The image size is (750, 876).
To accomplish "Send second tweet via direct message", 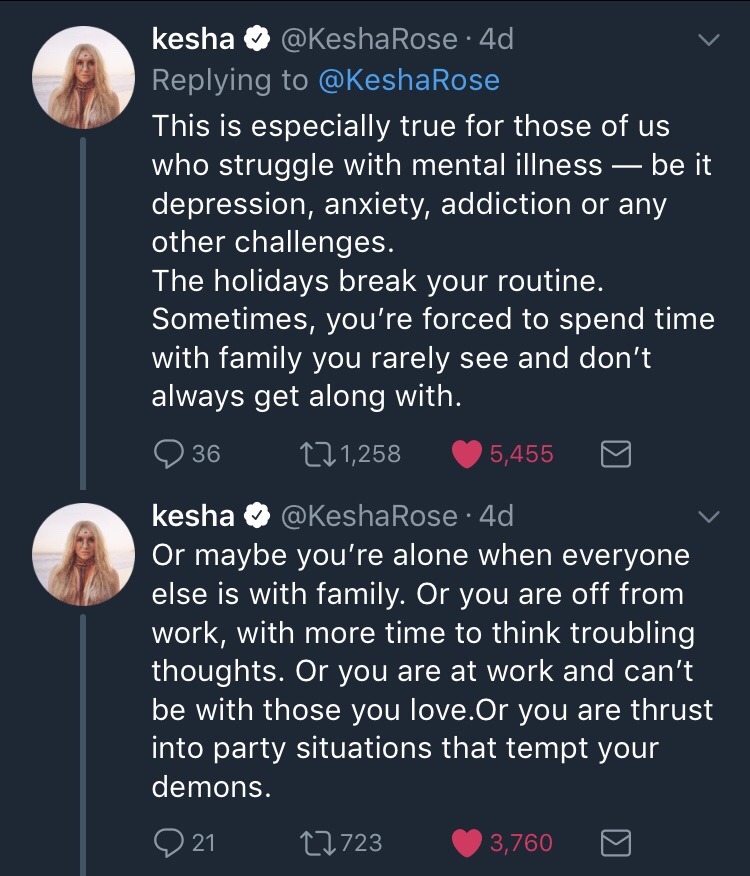I will (x=615, y=844).
